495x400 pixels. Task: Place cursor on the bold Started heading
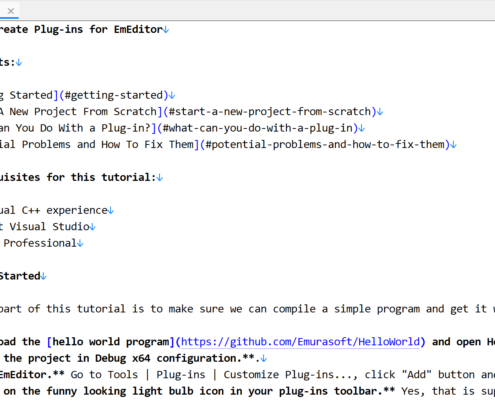(x=20, y=276)
